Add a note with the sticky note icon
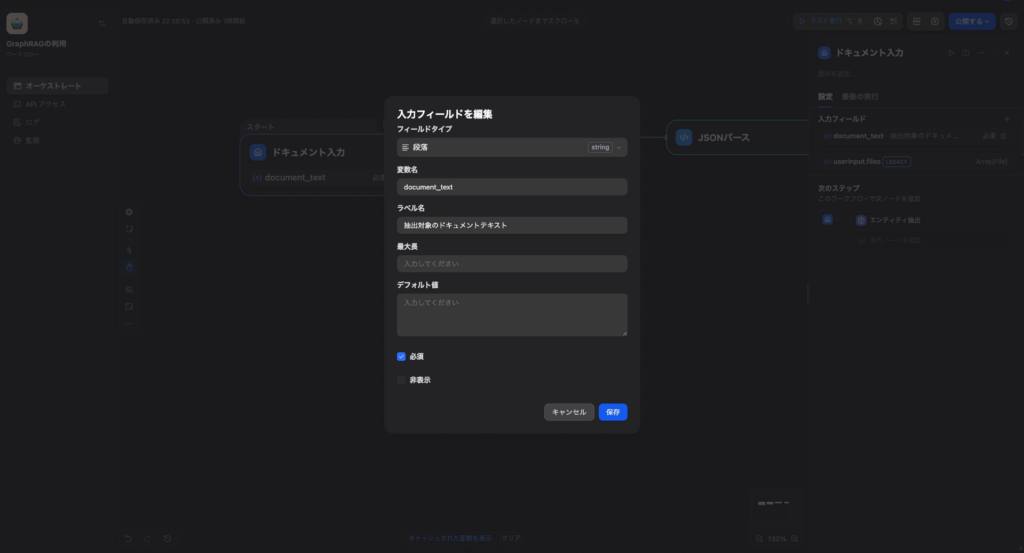Screen dimensions: 1024x553 tap(129, 229)
